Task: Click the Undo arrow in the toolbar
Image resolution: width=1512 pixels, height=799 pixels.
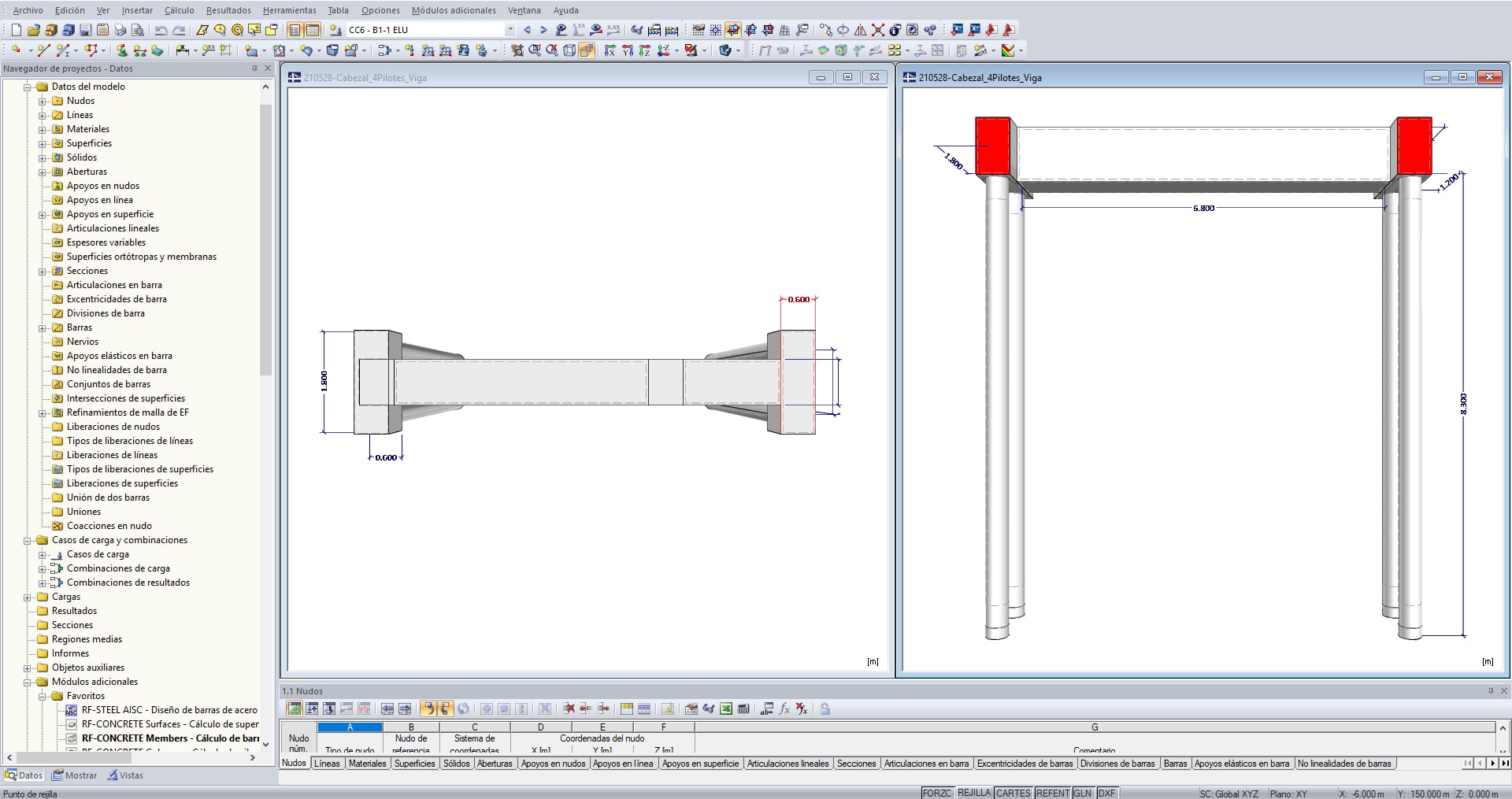Action: point(161,30)
